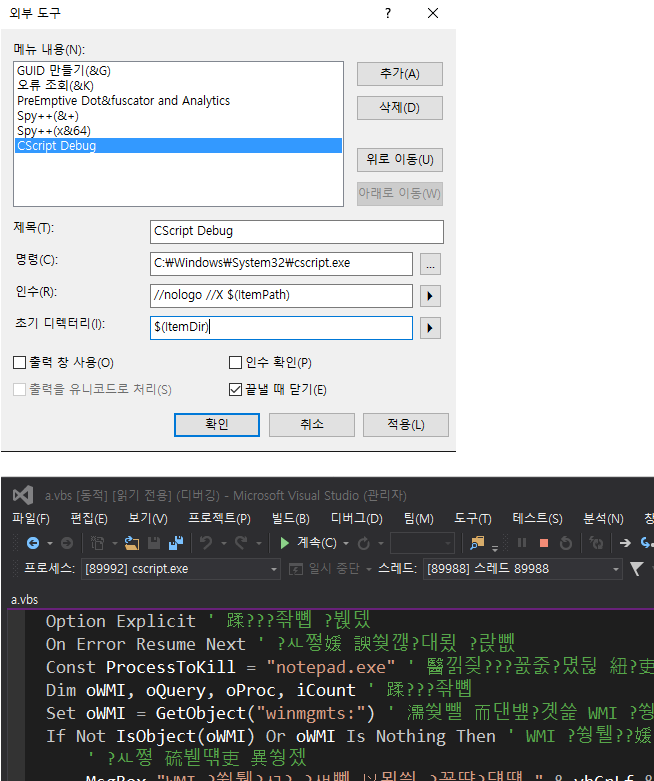Open the 빌드(B) menu
Screen dimensions: 654x781
[x=291, y=519]
